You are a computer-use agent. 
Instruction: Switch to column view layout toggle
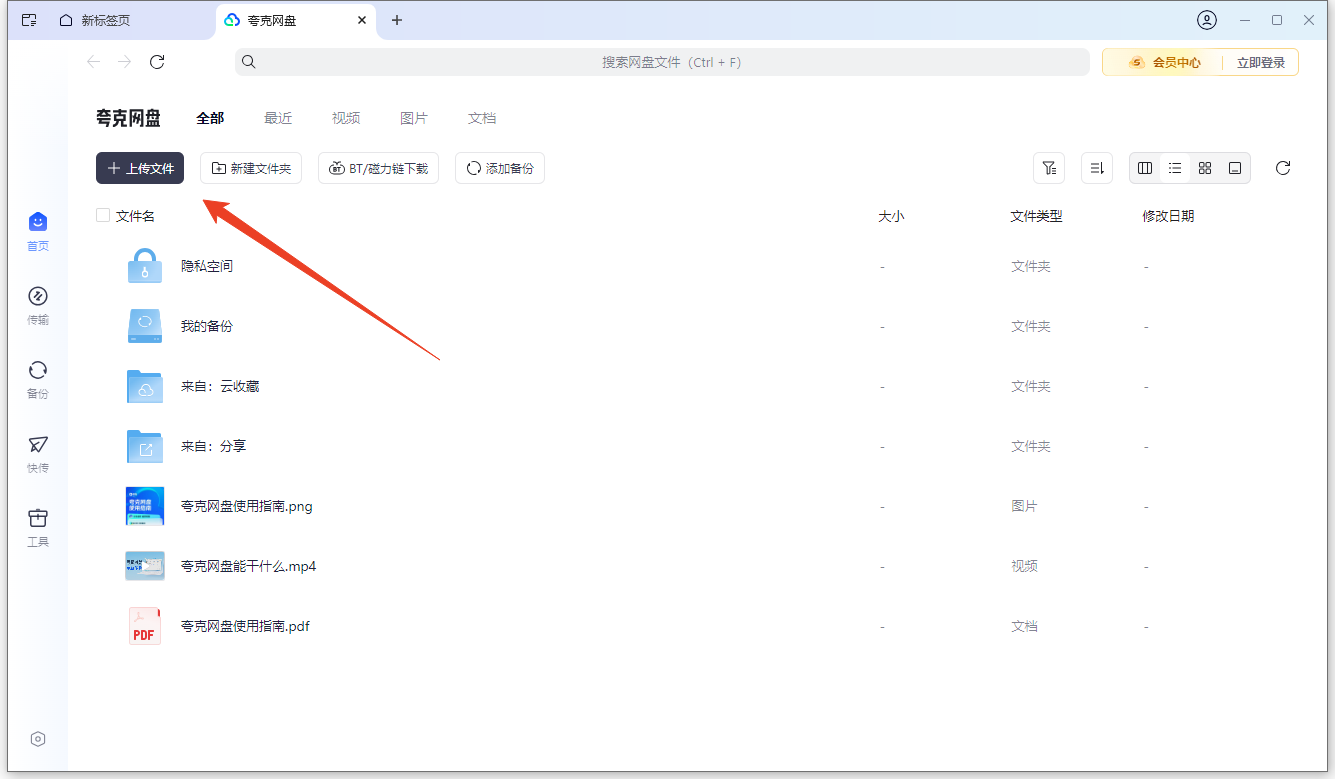pos(1145,168)
